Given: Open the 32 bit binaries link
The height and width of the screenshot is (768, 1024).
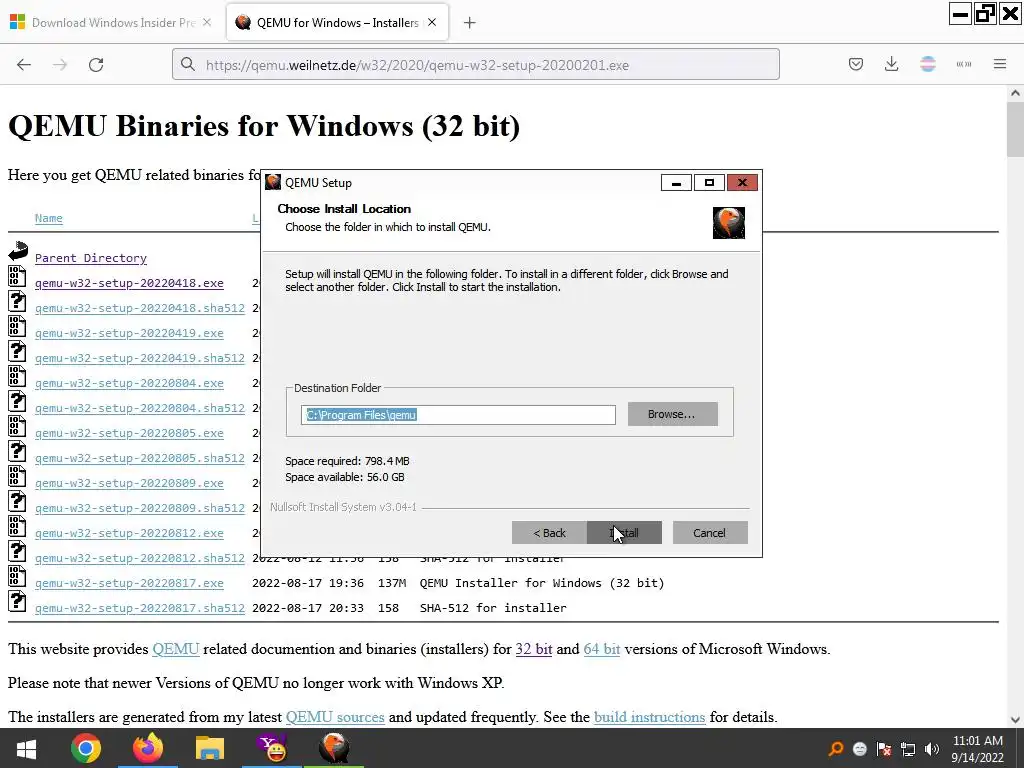Looking at the screenshot, I should [534, 649].
